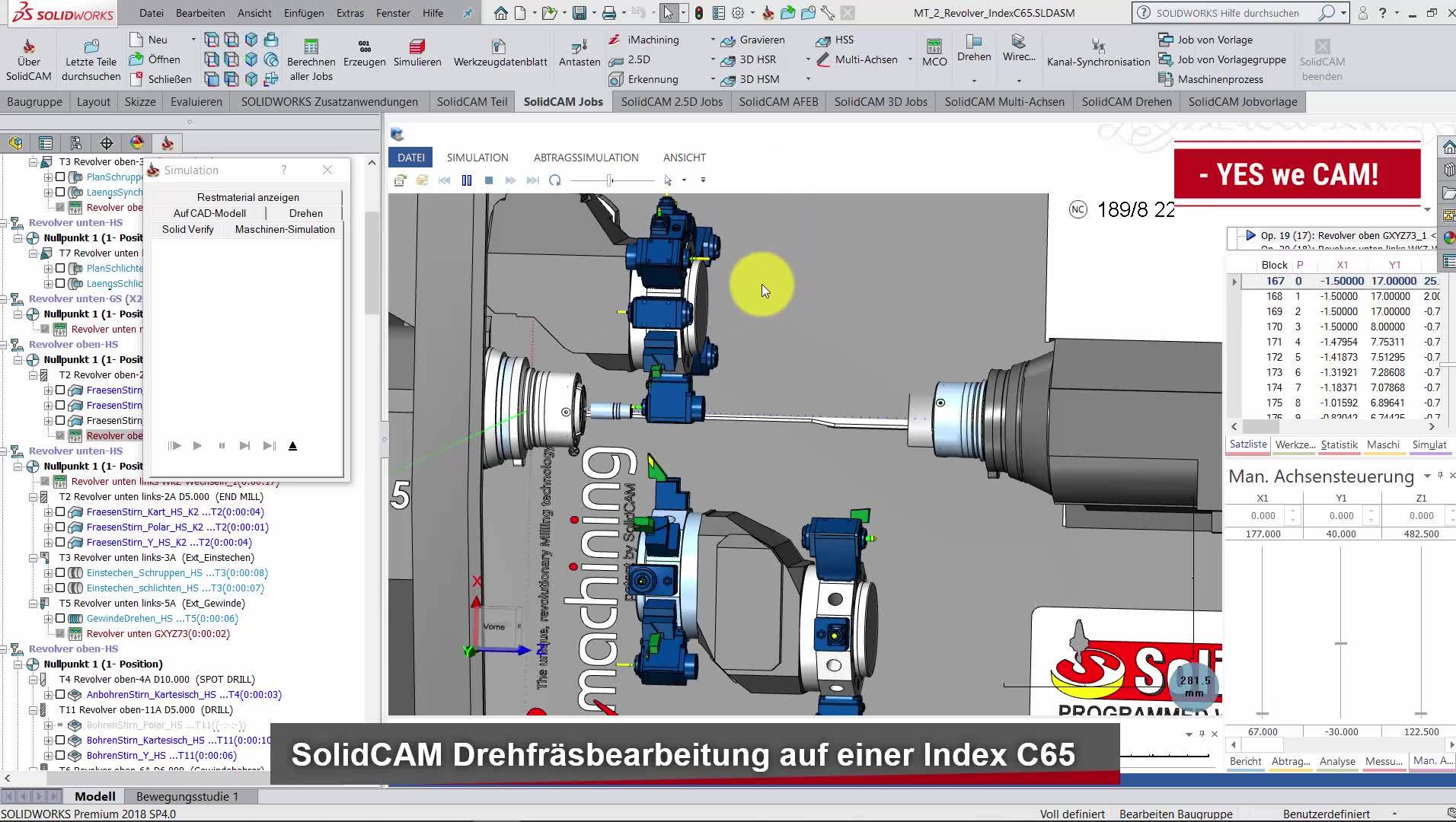Select the HSS job
The height and width of the screenshot is (822, 1456).
coord(835,40)
